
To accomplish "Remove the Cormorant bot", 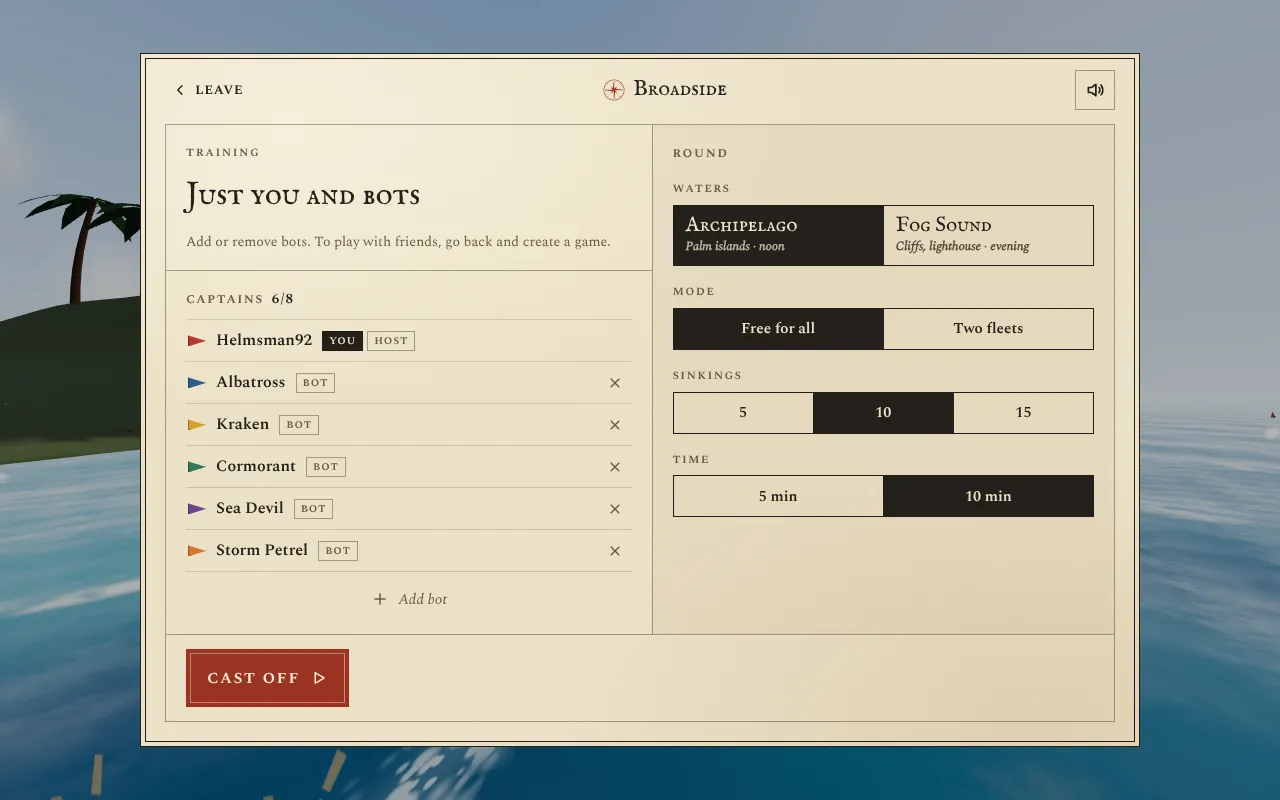I will pos(615,467).
